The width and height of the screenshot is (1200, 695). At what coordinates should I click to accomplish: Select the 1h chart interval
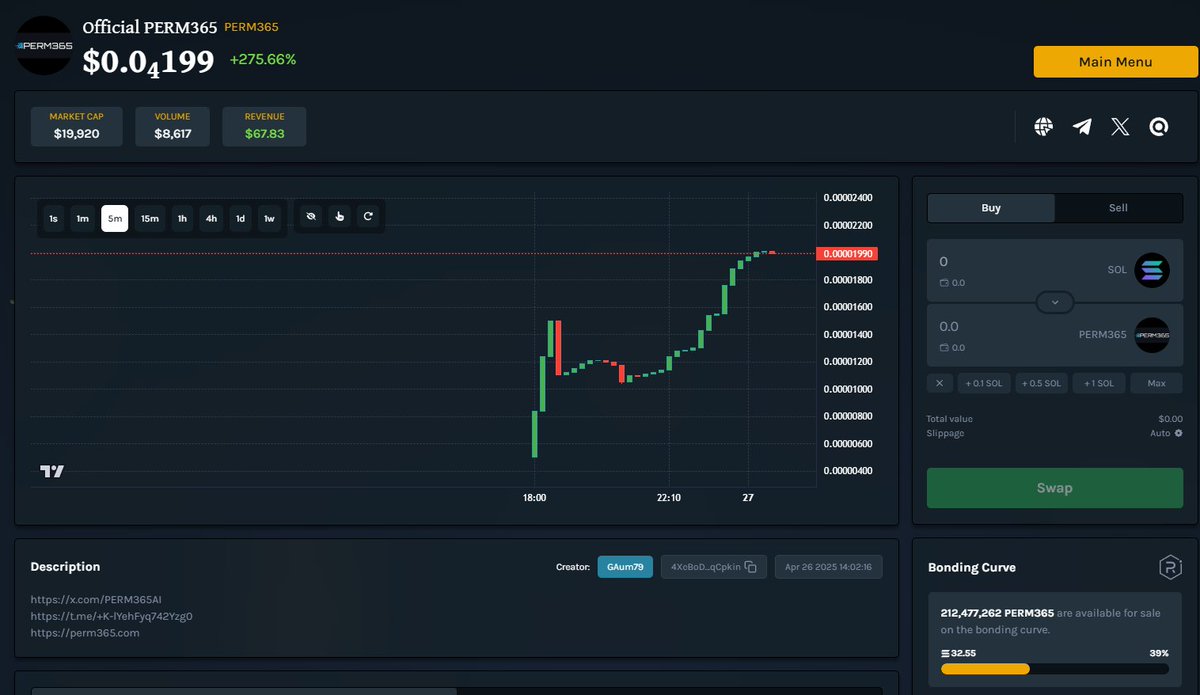[x=182, y=218]
